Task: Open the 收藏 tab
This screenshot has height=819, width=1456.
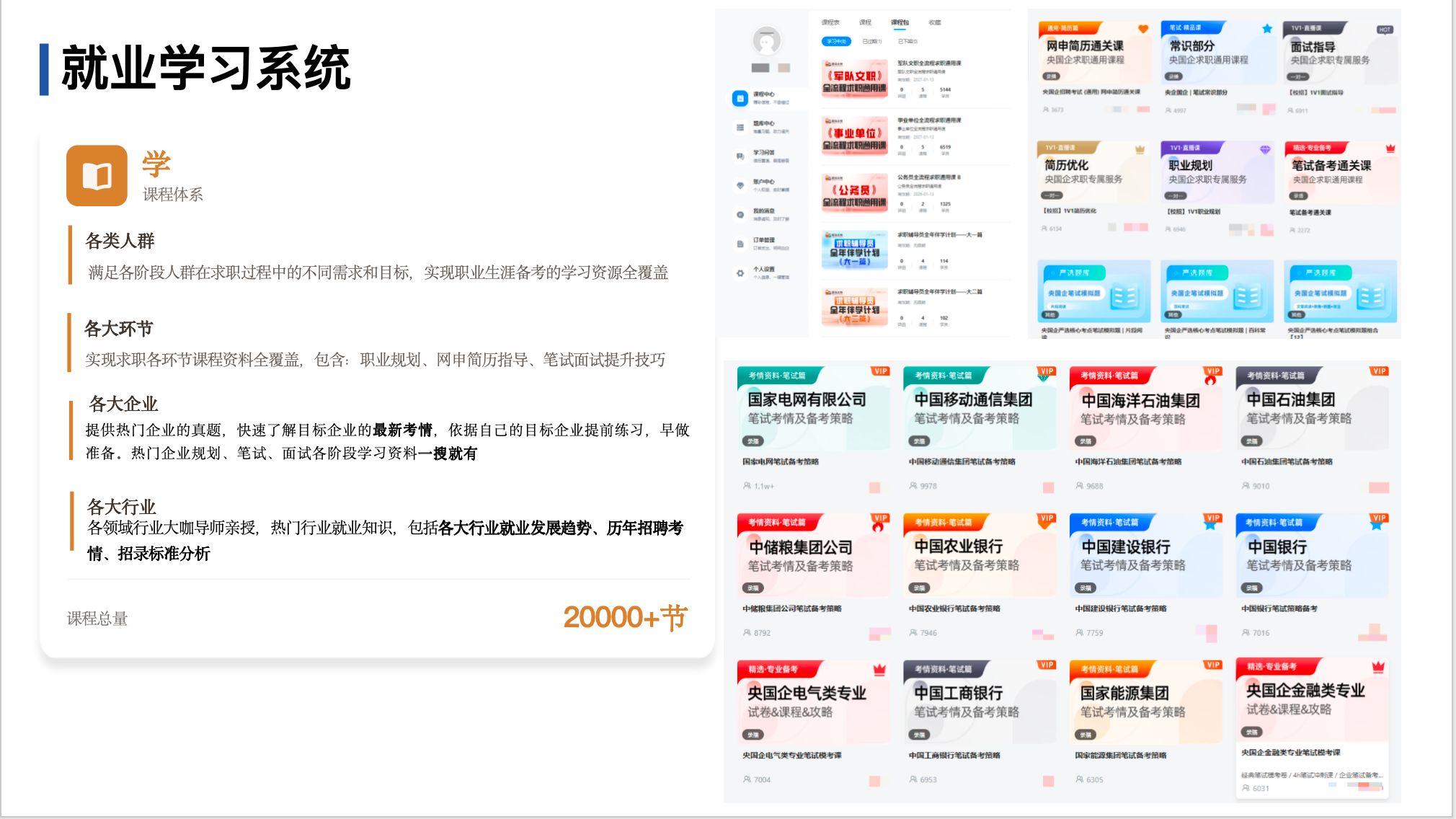Action: point(935,22)
